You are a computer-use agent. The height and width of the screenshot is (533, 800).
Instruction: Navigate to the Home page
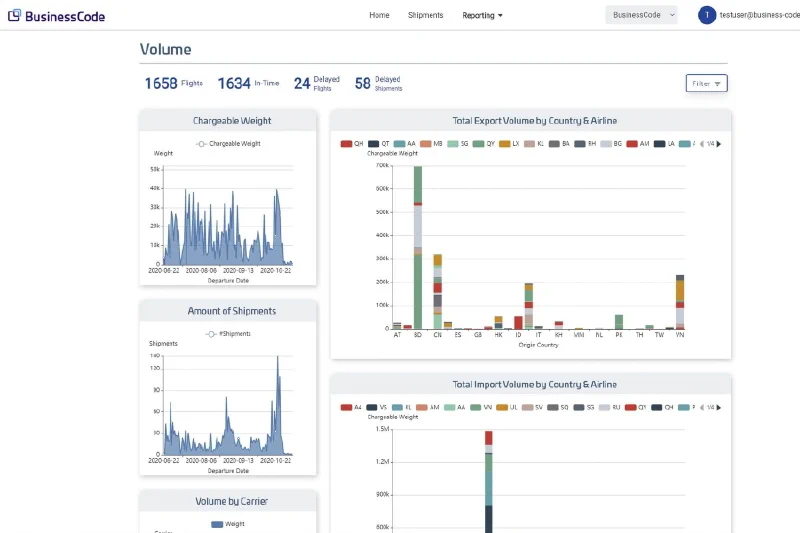click(x=379, y=15)
